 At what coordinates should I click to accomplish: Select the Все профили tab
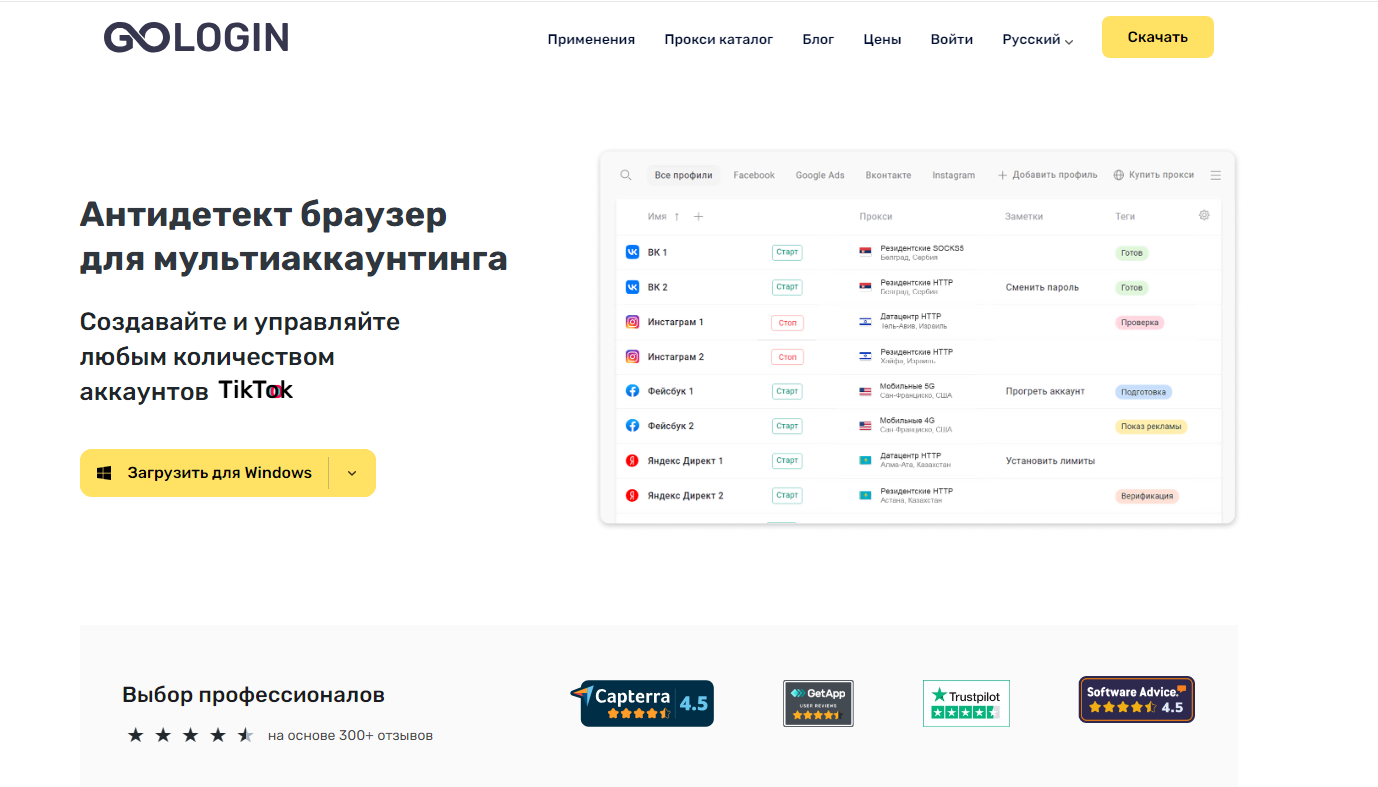click(684, 175)
